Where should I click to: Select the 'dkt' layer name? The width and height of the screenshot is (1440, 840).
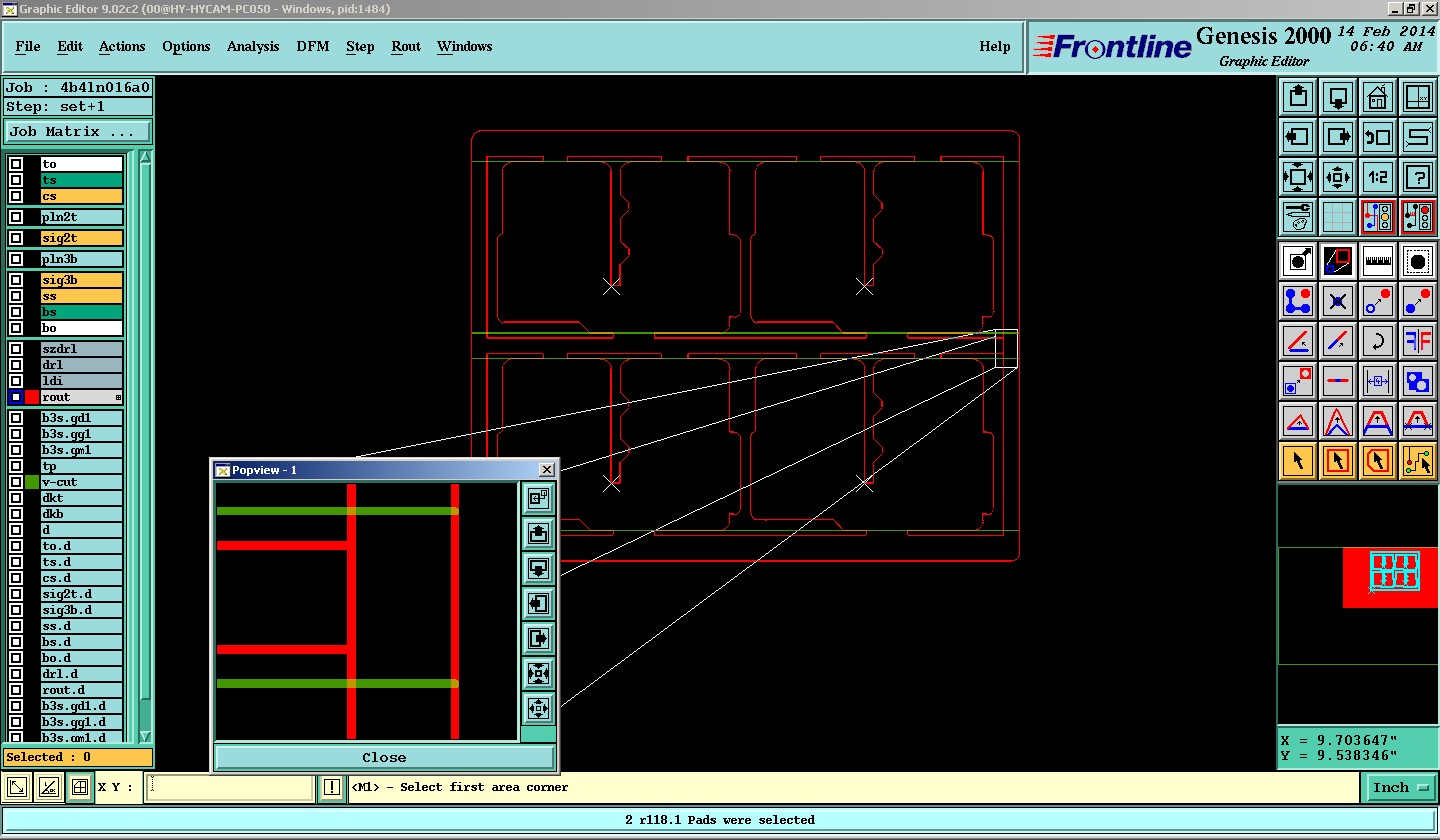(82, 498)
